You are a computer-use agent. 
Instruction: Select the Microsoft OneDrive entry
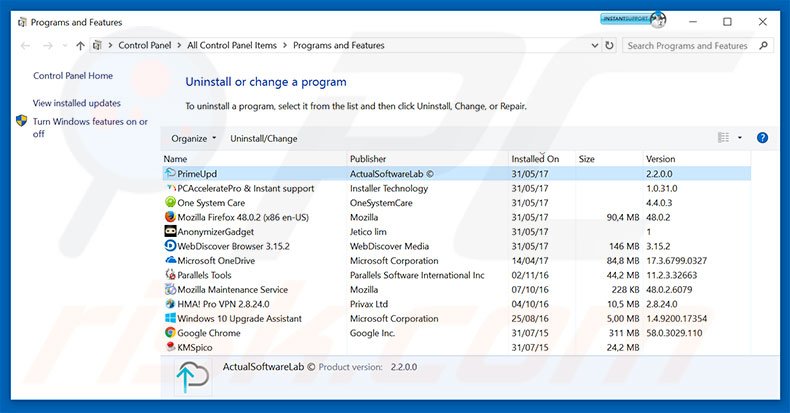[456, 260]
